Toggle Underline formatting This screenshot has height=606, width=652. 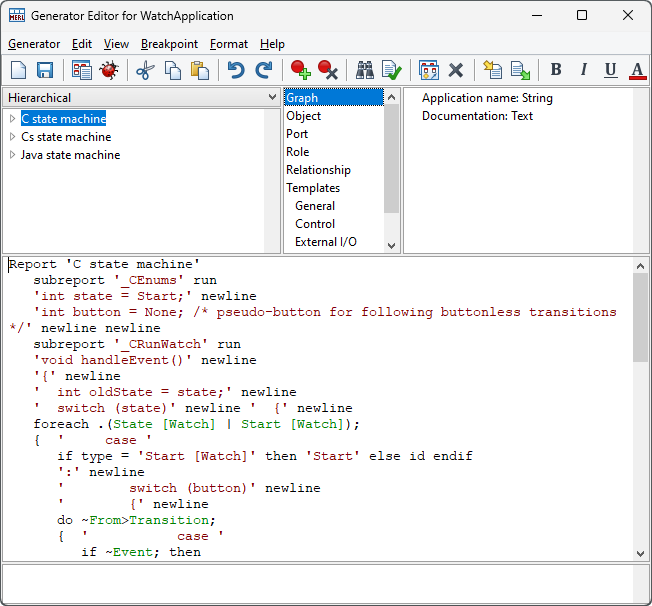(x=610, y=70)
